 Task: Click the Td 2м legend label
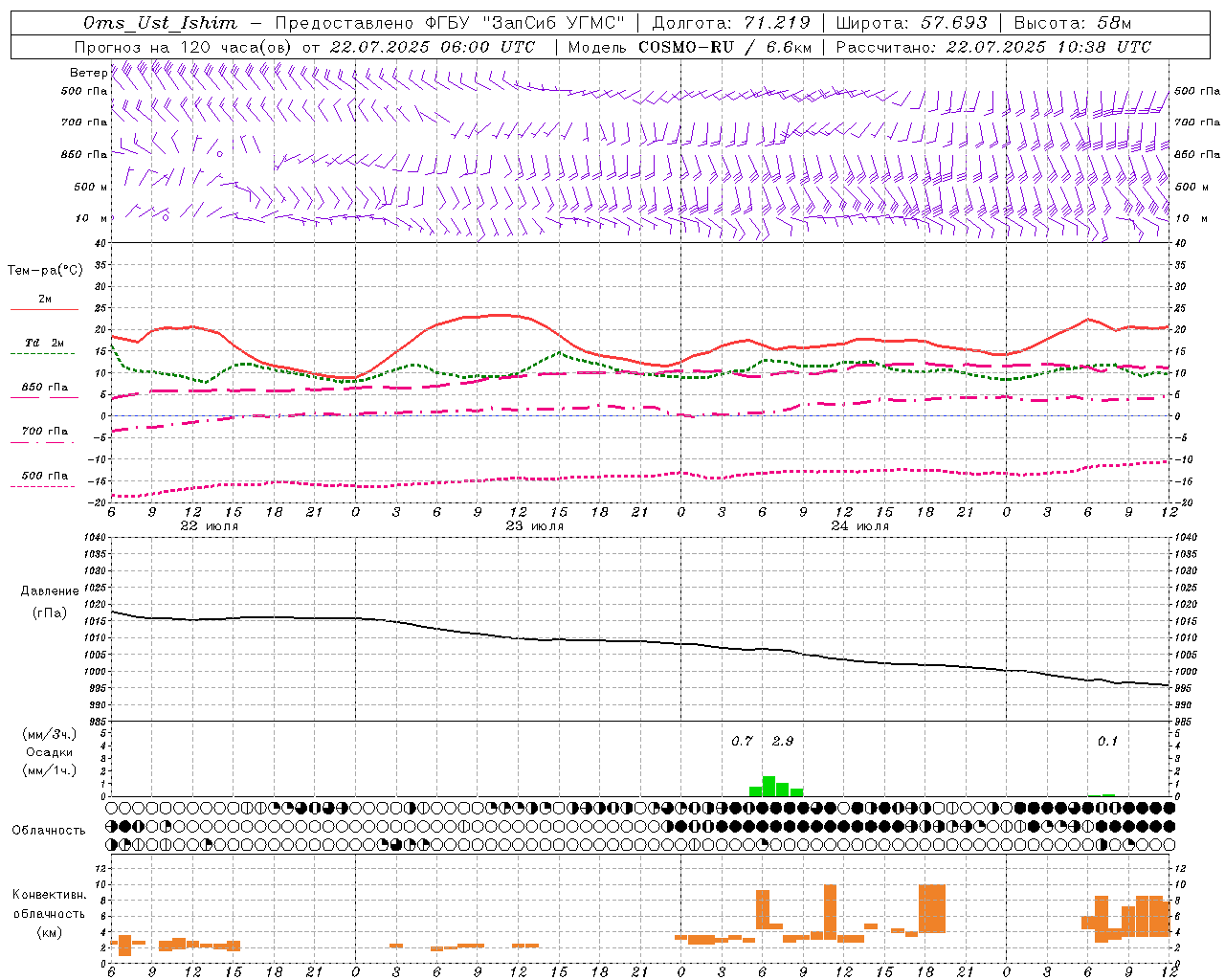45,343
